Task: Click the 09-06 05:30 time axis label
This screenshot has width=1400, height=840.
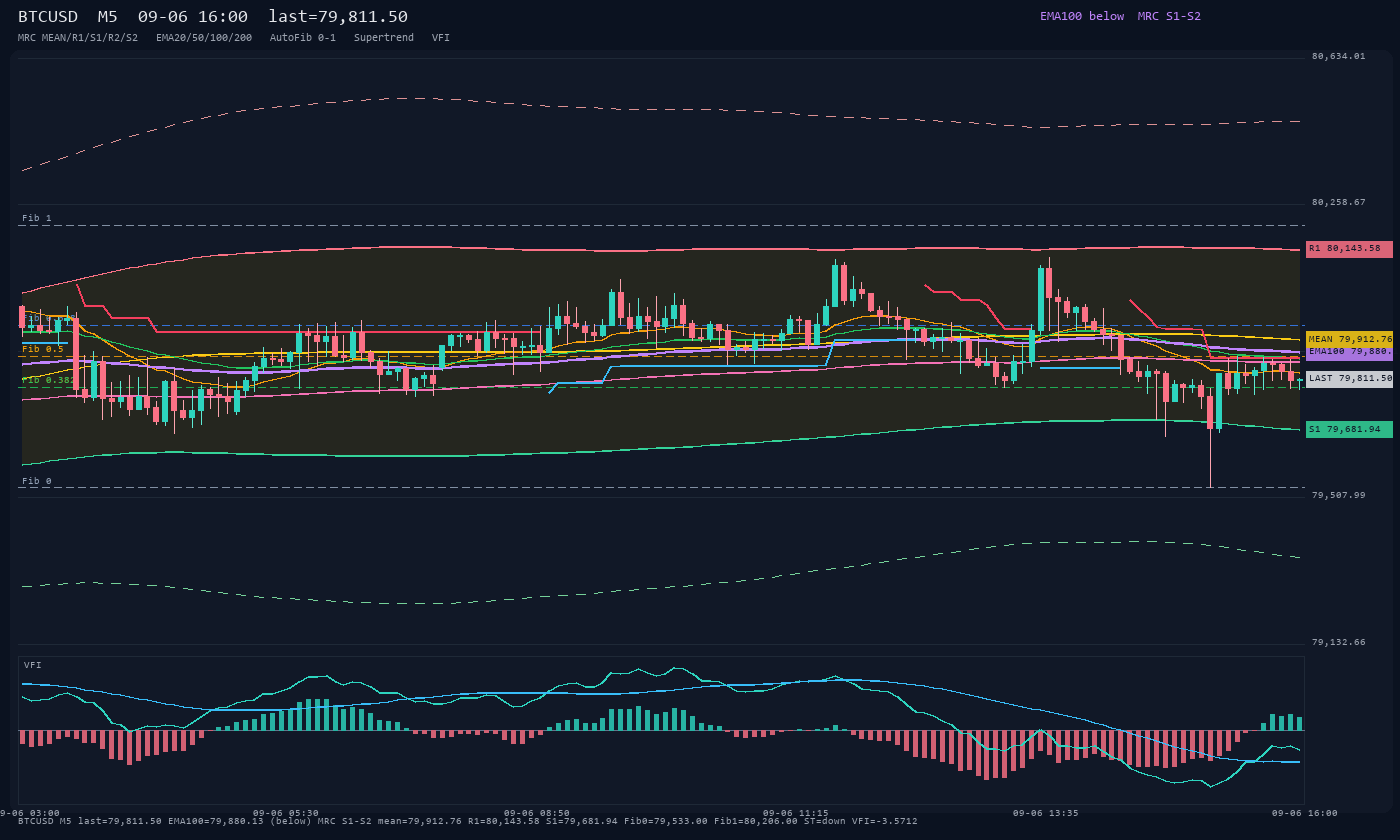Action: tap(286, 813)
